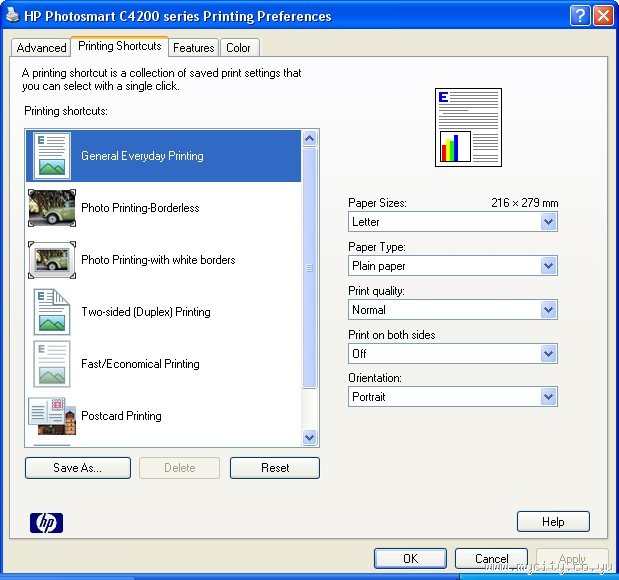Viewport: 619px width, 580px height.
Task: Switch to the Advanced tab
Action: [x=41, y=48]
